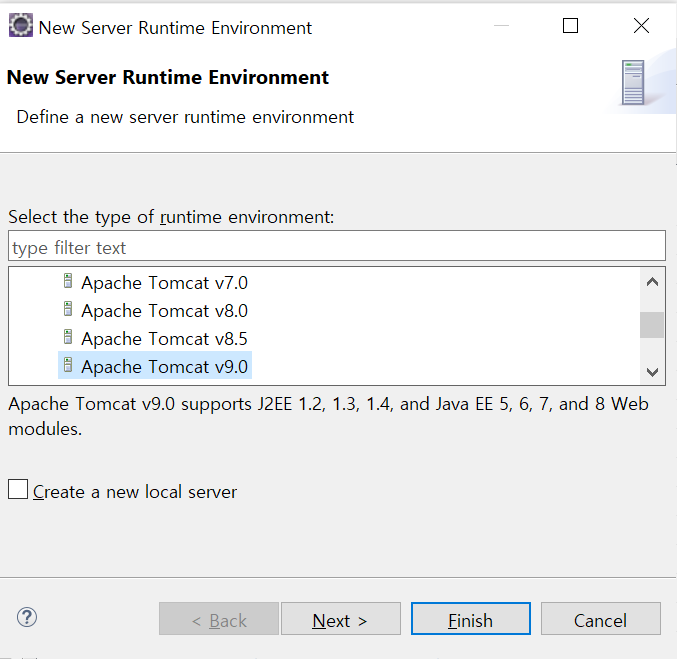
Task: Click the runtime list scroll down arrow
Action: point(652,371)
